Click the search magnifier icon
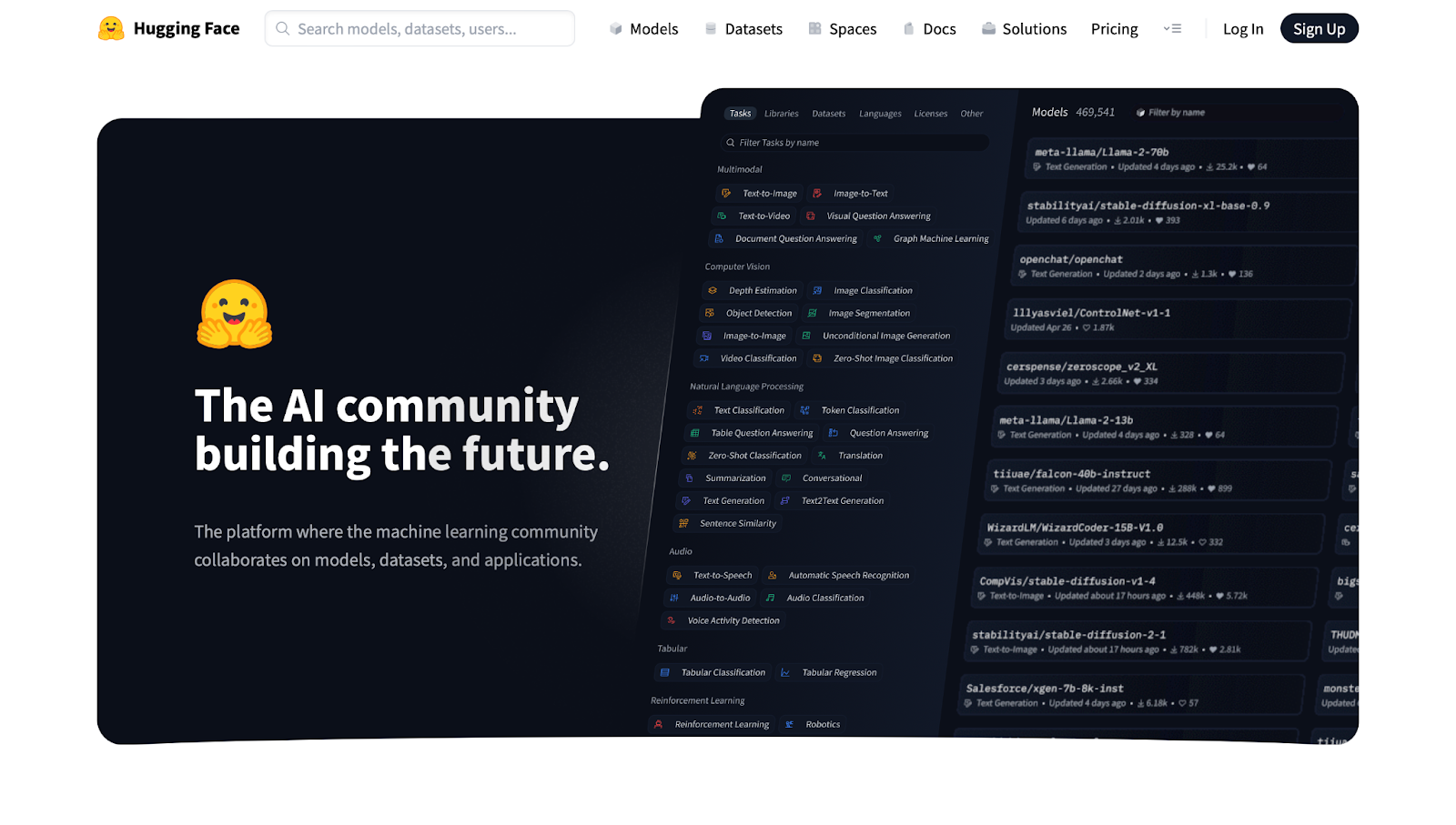 pos(283,29)
